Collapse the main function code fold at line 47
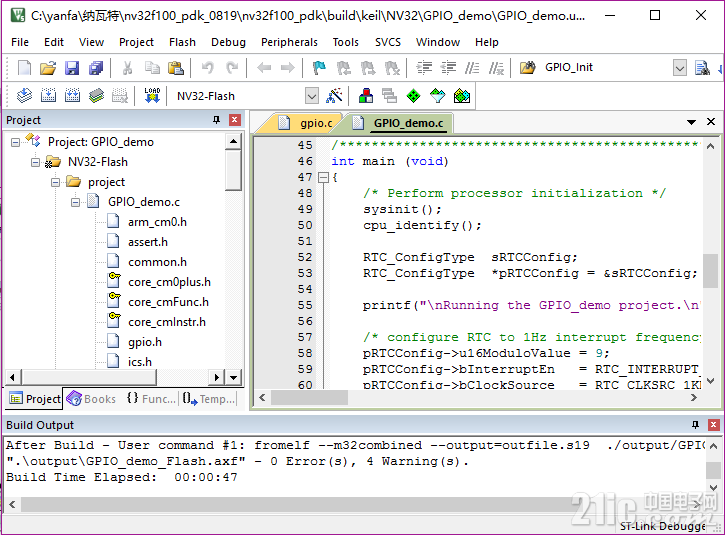This screenshot has height=535, width=725. point(323,177)
